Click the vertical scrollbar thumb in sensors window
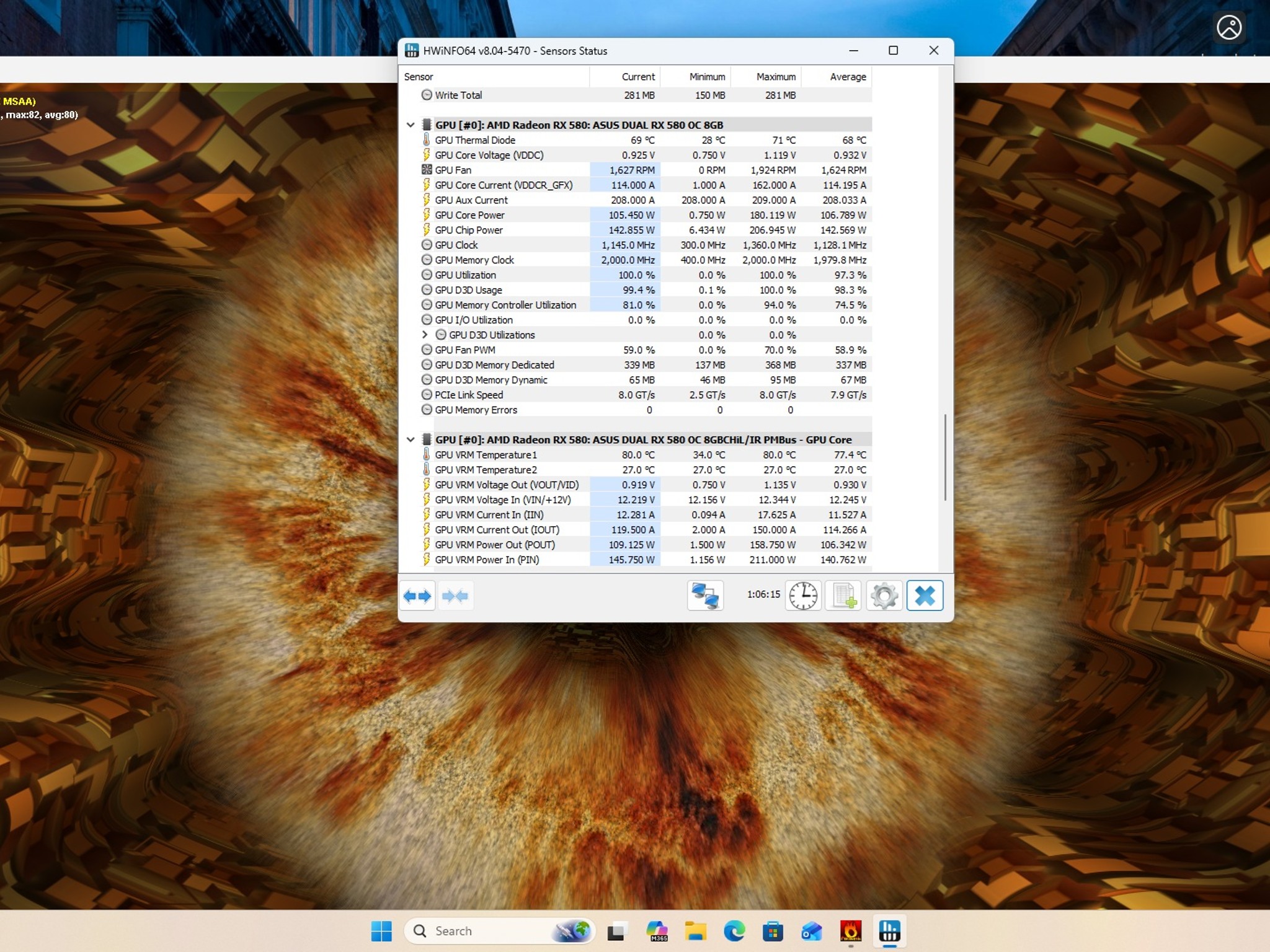Screen dimensions: 1270x952 tap(945, 457)
